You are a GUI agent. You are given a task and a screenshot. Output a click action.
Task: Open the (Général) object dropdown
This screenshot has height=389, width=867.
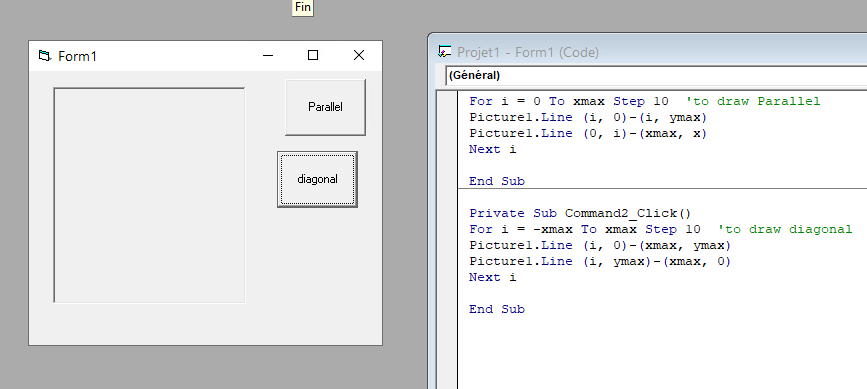(x=656, y=76)
